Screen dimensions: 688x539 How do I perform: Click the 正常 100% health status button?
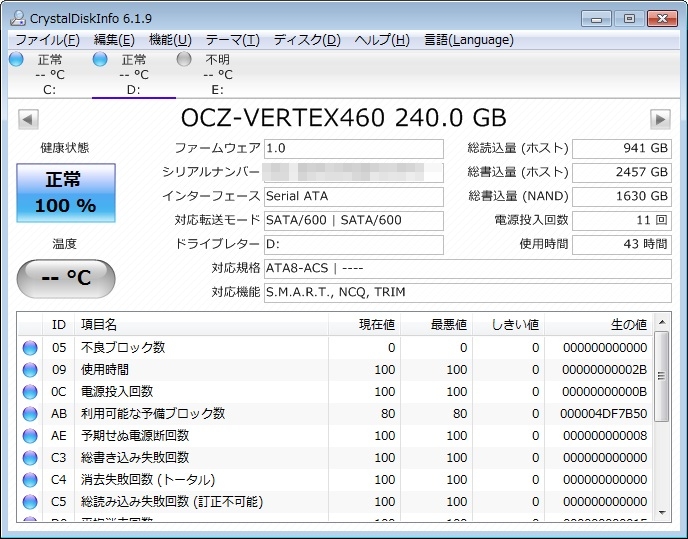(66, 193)
